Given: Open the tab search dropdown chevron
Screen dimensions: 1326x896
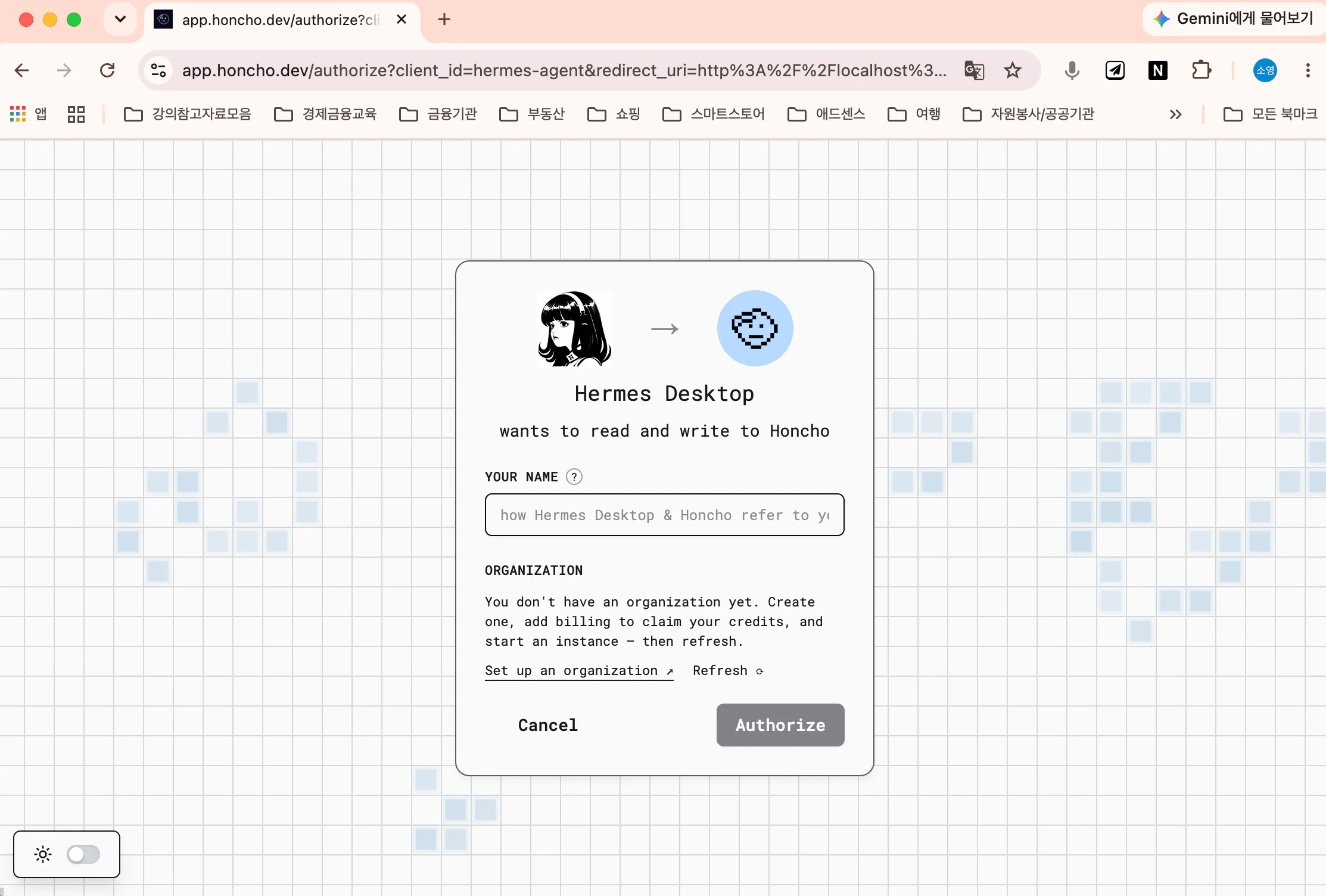Looking at the screenshot, I should [x=120, y=19].
